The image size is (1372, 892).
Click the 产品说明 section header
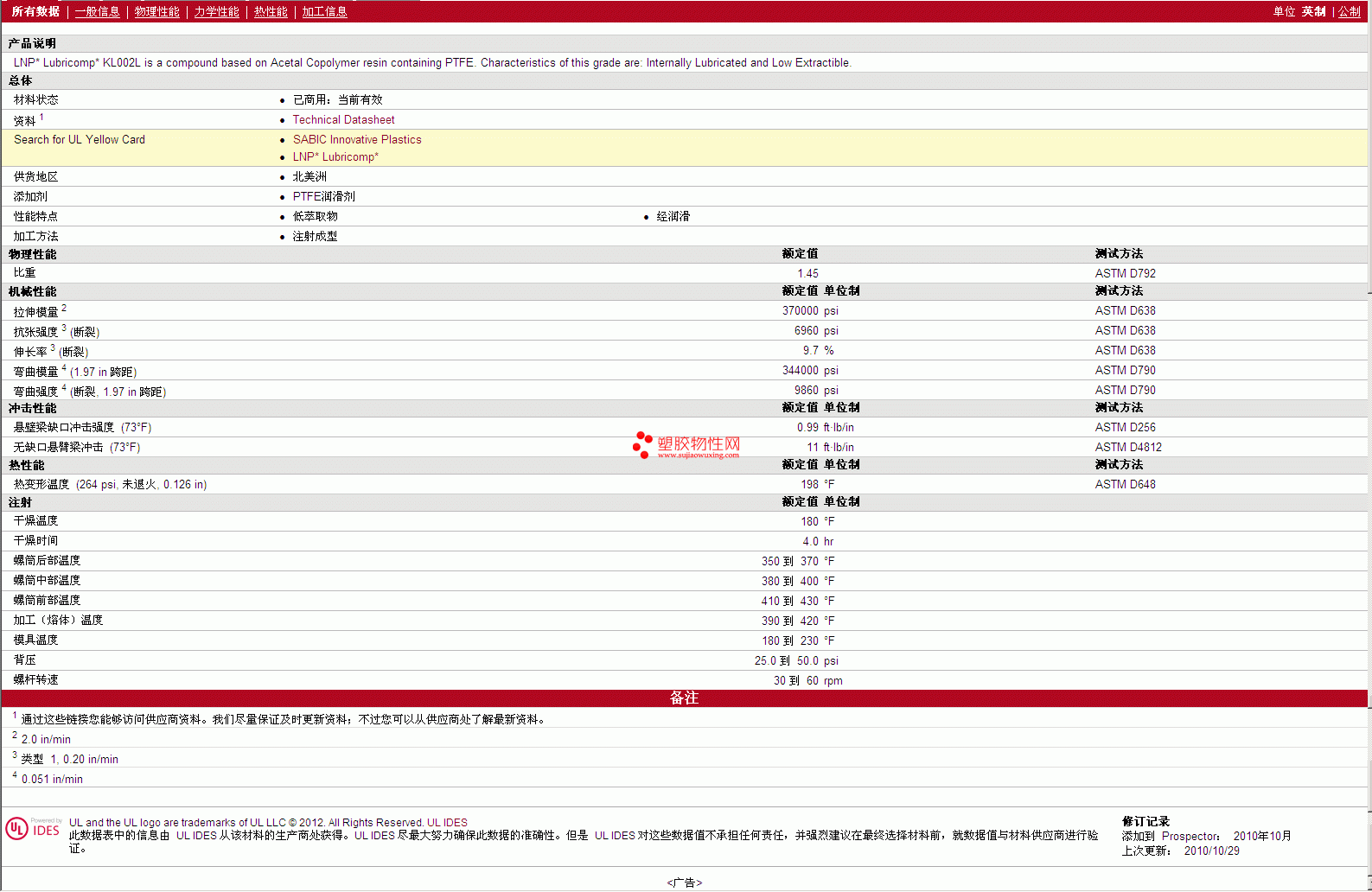pyautogui.click(x=32, y=43)
